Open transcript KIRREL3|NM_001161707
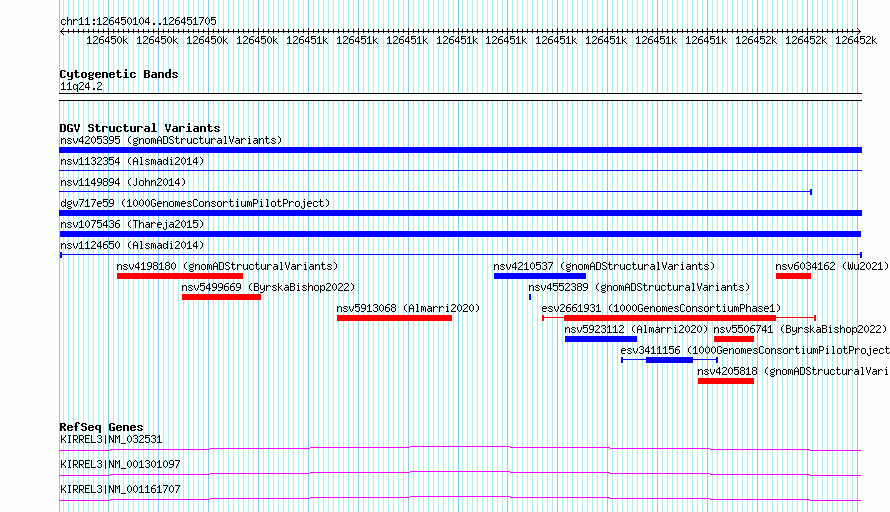This screenshot has width=890, height=512. [120, 489]
